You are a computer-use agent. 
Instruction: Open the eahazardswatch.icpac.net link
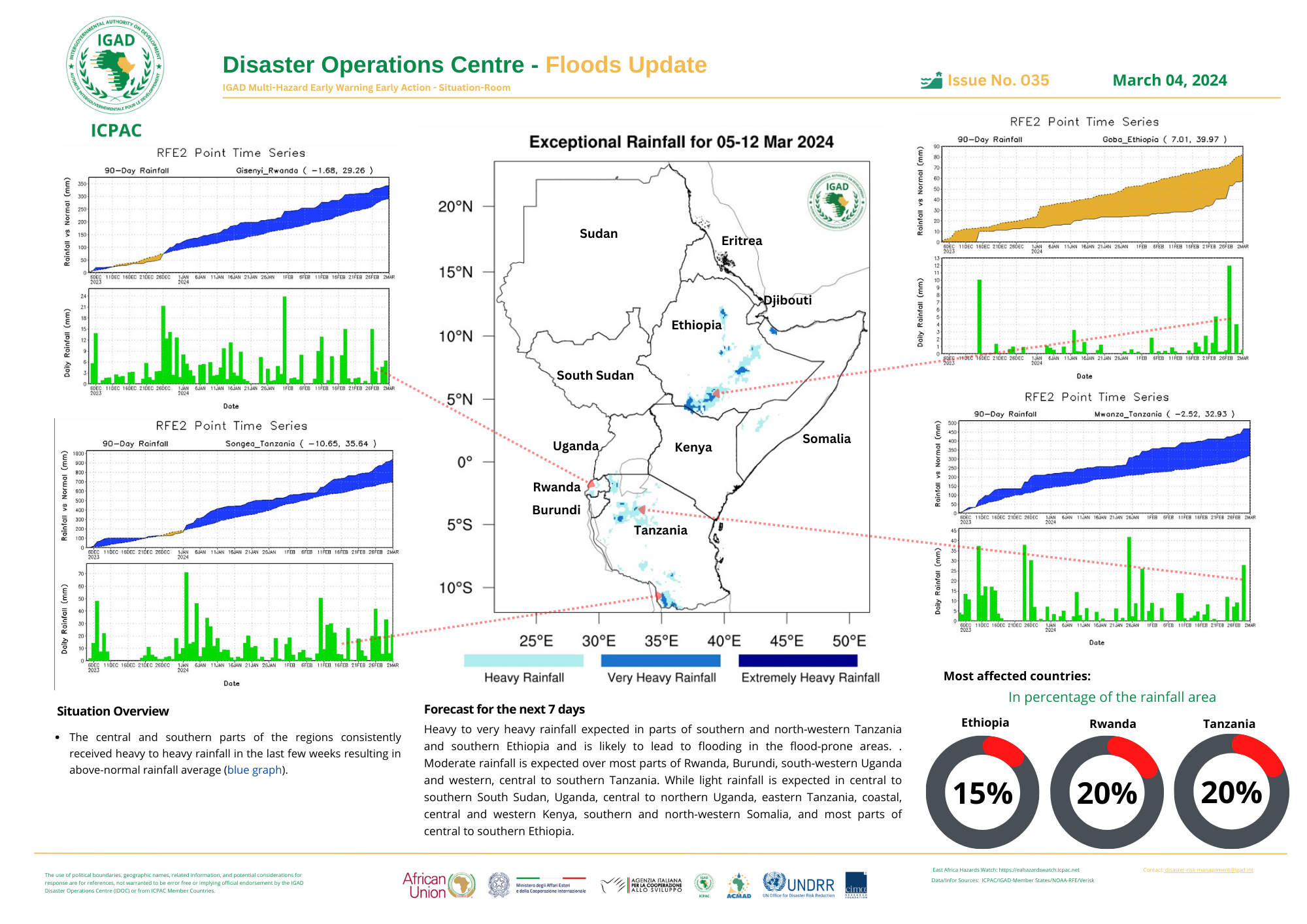pos(1039,870)
